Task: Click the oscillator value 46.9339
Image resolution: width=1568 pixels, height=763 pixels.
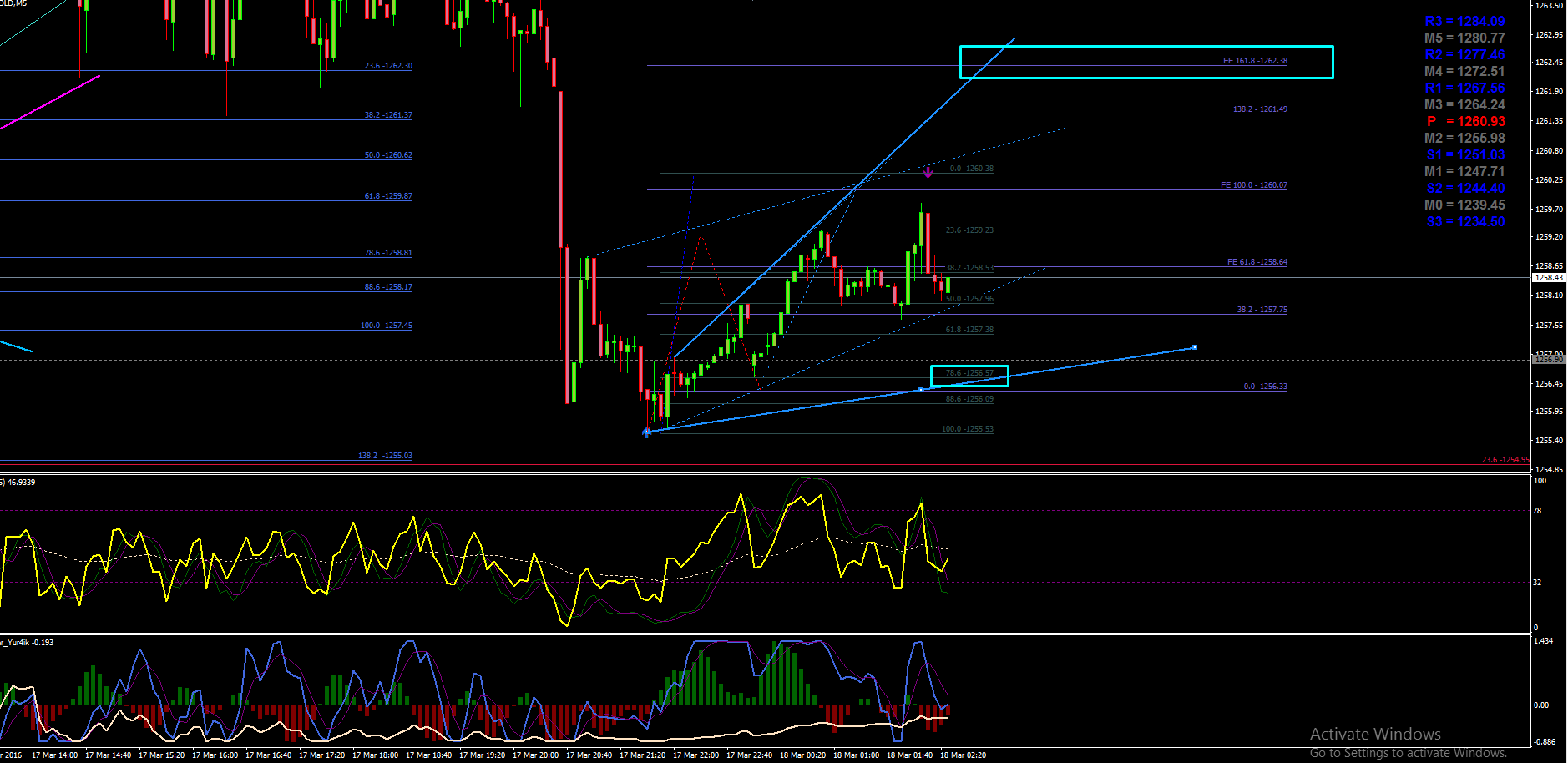Action: click(x=21, y=483)
